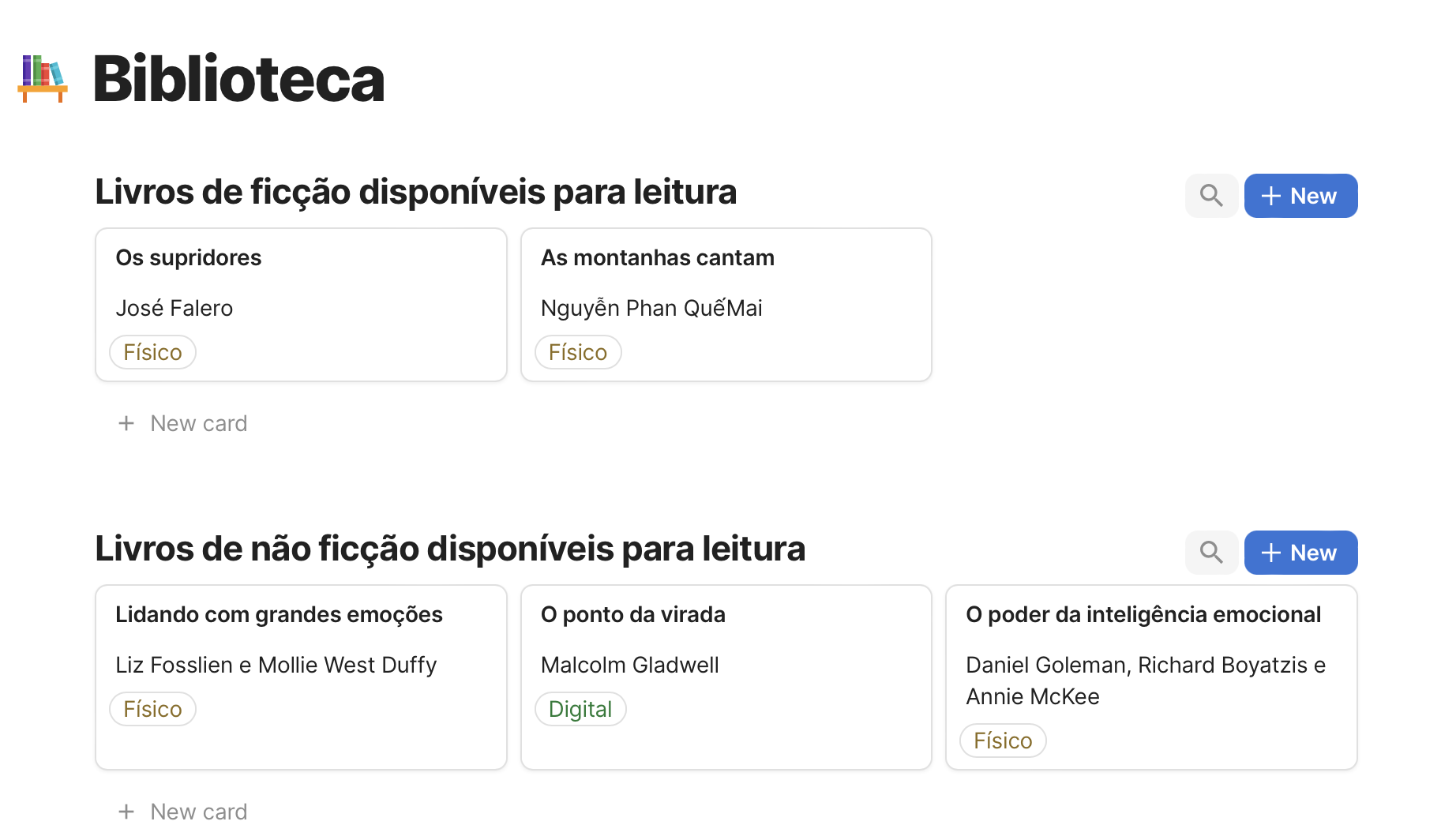1456x840 pixels.
Task: Open search in the fiction books section
Action: pos(1211,196)
